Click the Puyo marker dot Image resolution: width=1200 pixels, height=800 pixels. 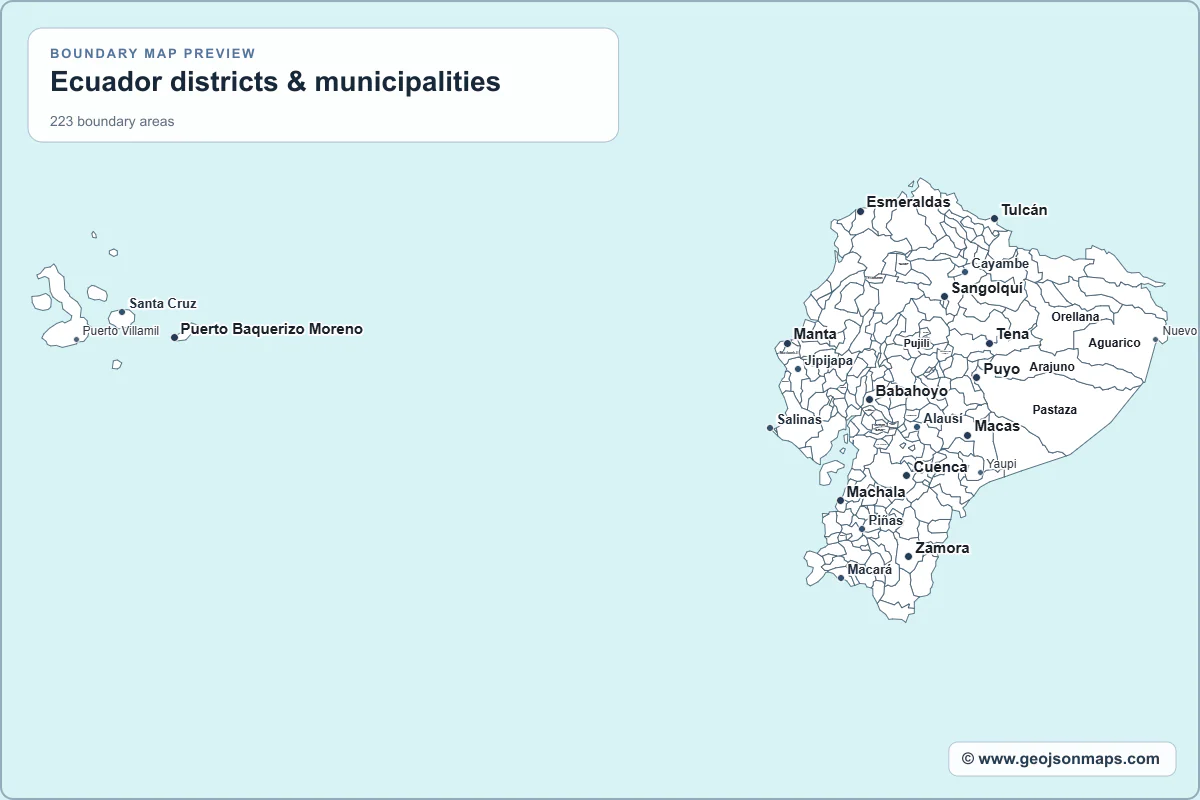(976, 377)
